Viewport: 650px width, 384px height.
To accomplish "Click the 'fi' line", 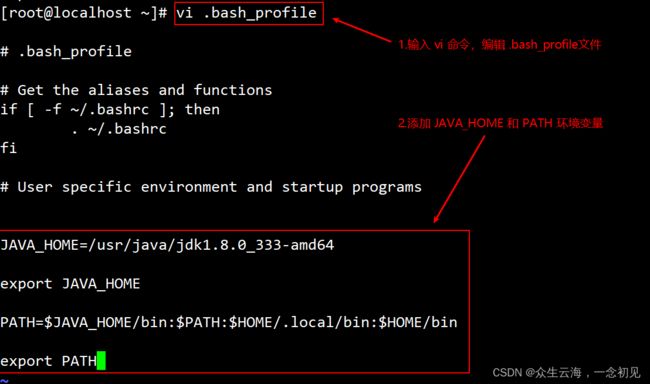I will [8, 148].
